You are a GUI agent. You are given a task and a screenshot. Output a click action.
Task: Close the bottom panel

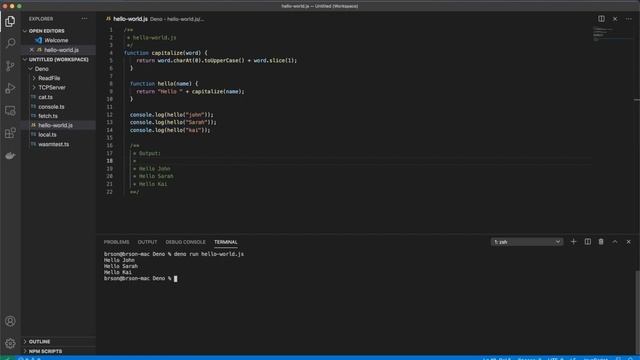pos(629,242)
